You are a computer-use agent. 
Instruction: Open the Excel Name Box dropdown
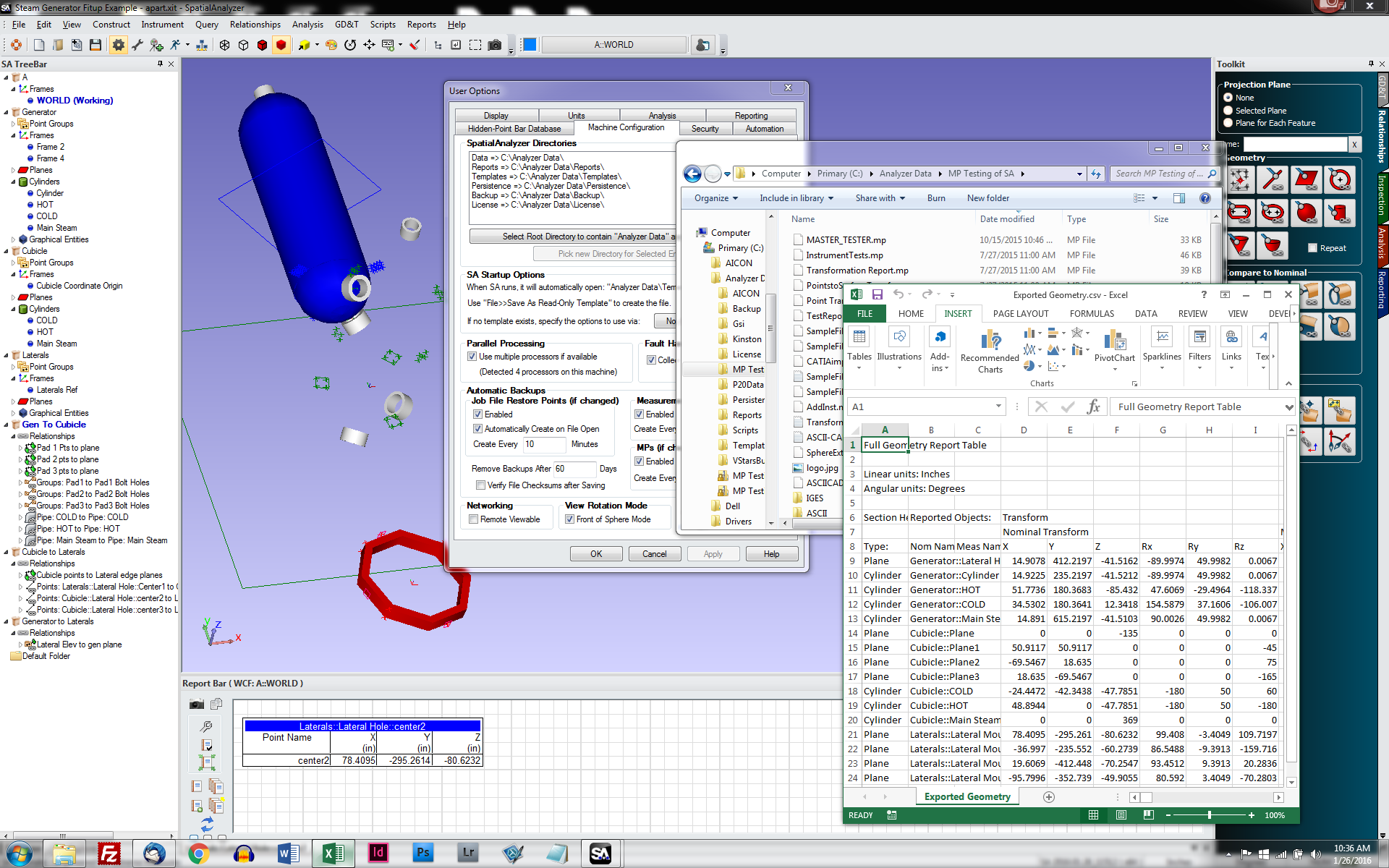pos(998,407)
